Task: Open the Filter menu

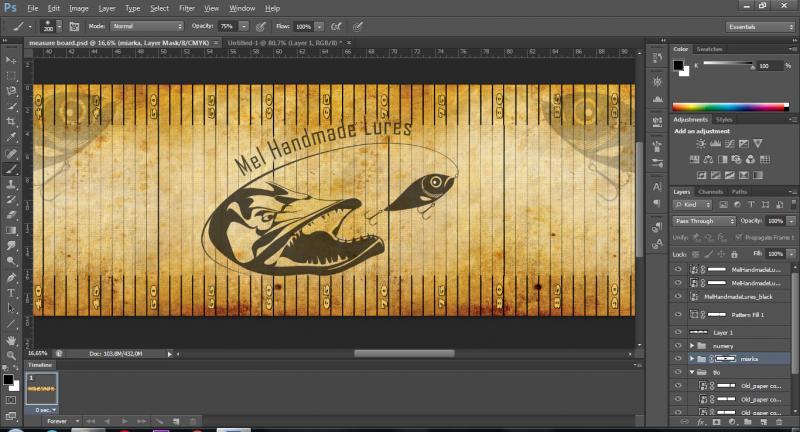Action: (x=186, y=8)
